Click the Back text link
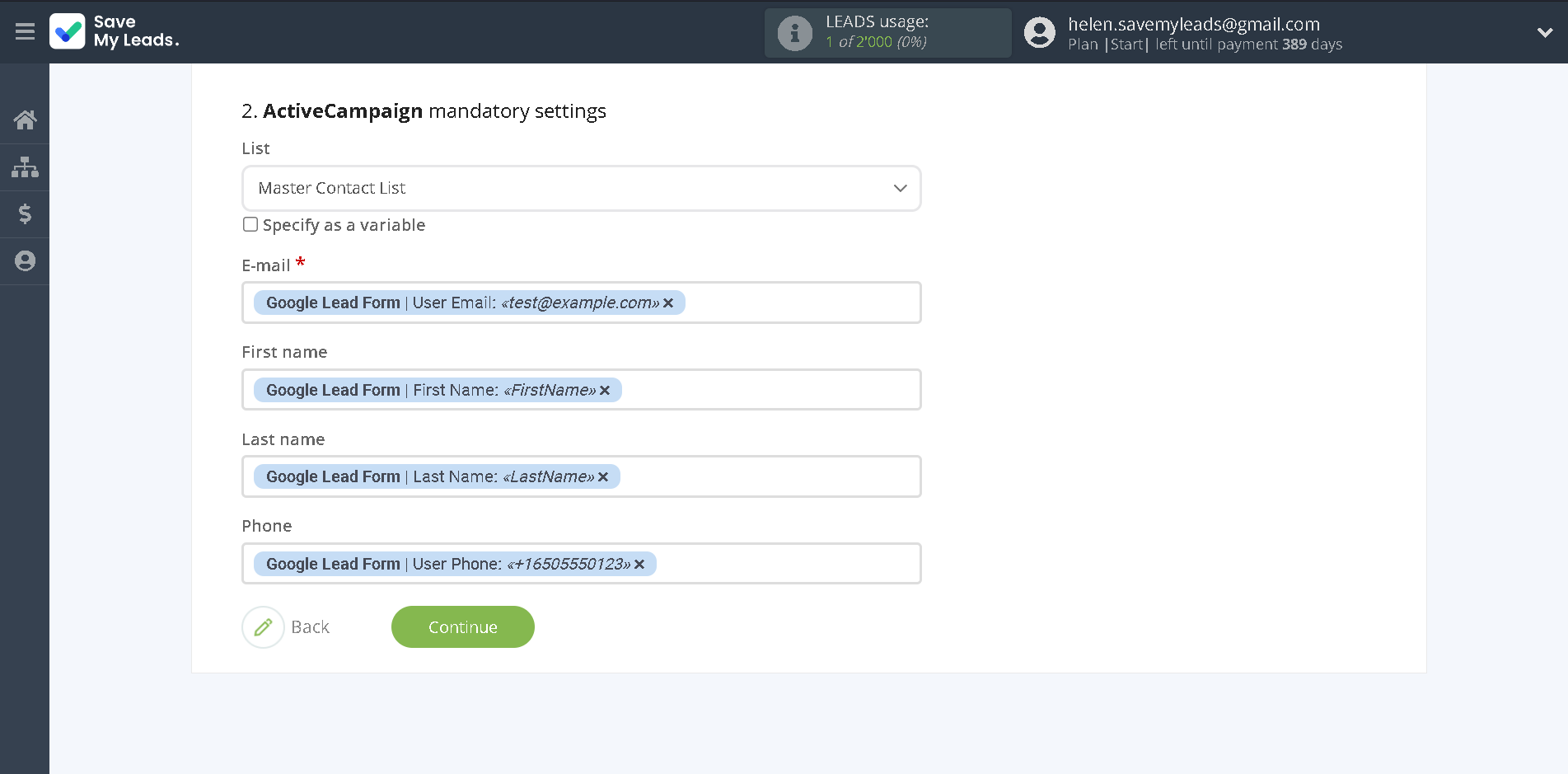1568x774 pixels. 310,627
